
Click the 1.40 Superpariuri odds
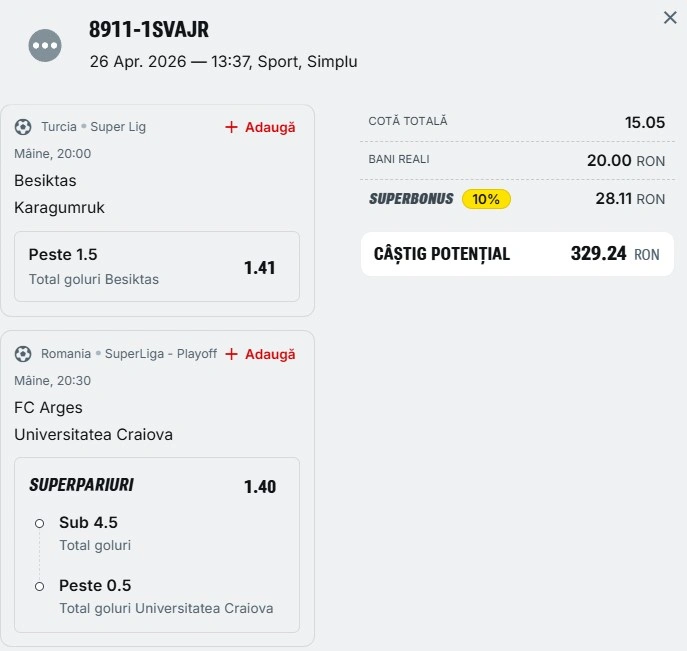259,487
